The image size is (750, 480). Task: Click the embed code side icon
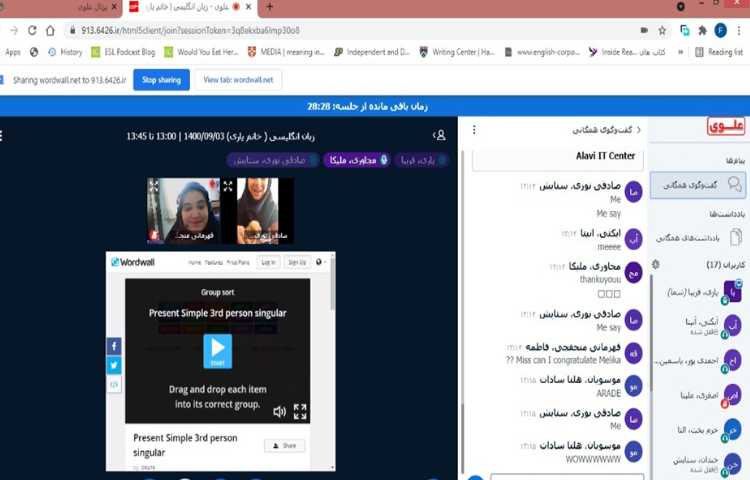(114, 384)
